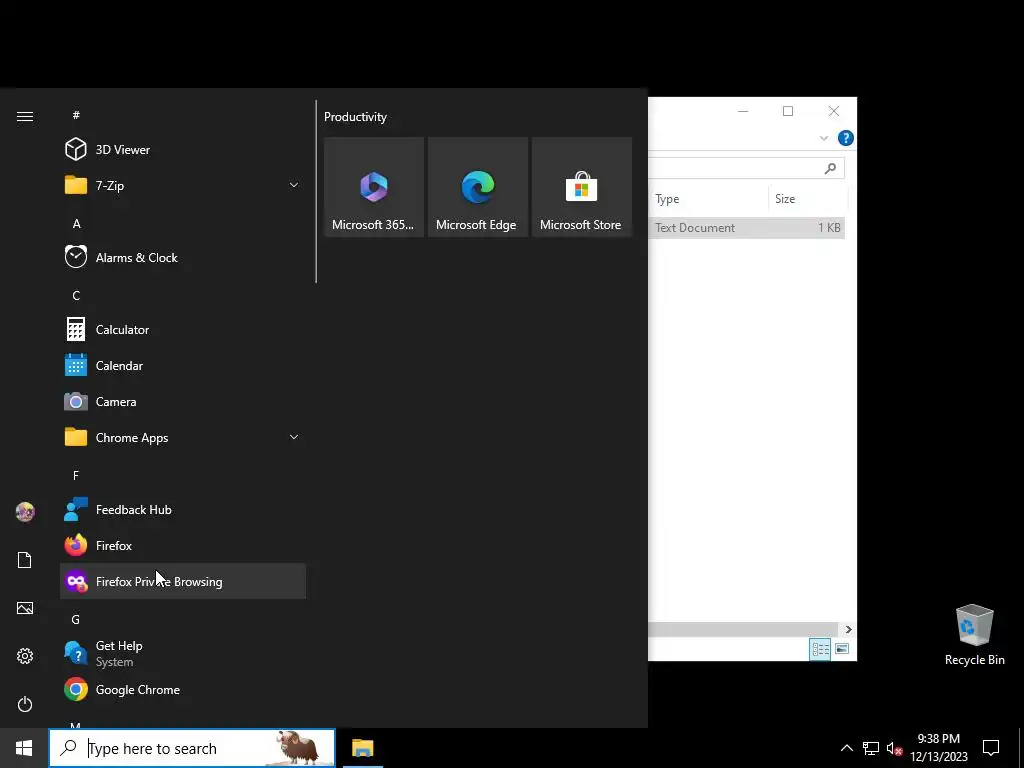Open the Calendar app

(x=183, y=366)
